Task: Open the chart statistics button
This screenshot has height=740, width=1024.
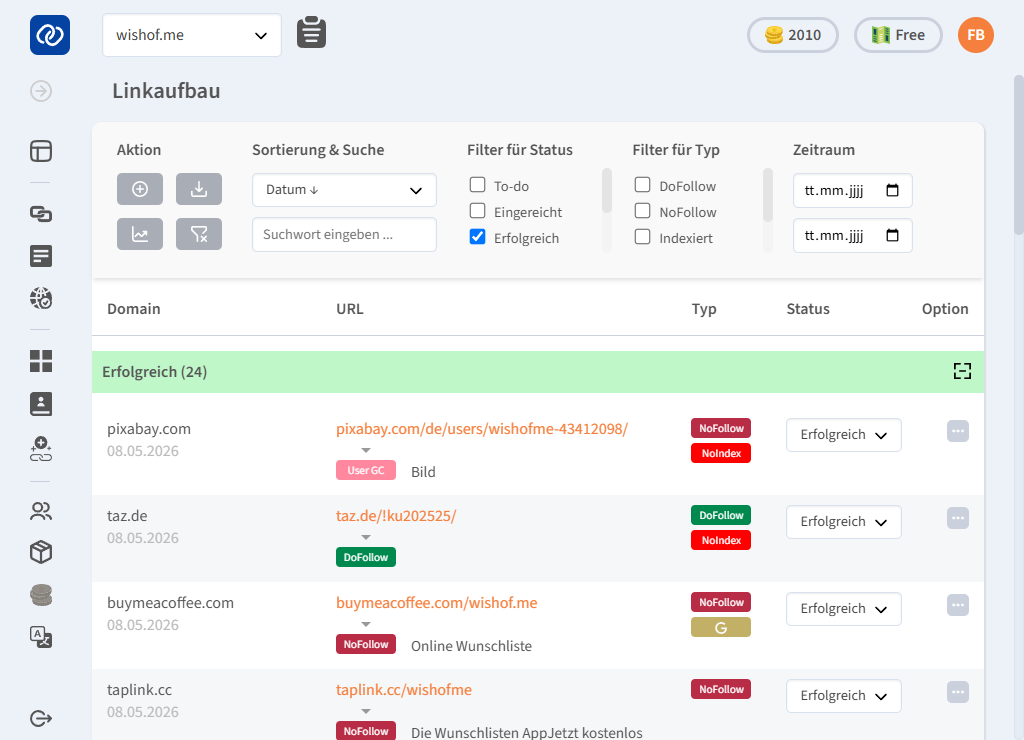Action: point(140,234)
